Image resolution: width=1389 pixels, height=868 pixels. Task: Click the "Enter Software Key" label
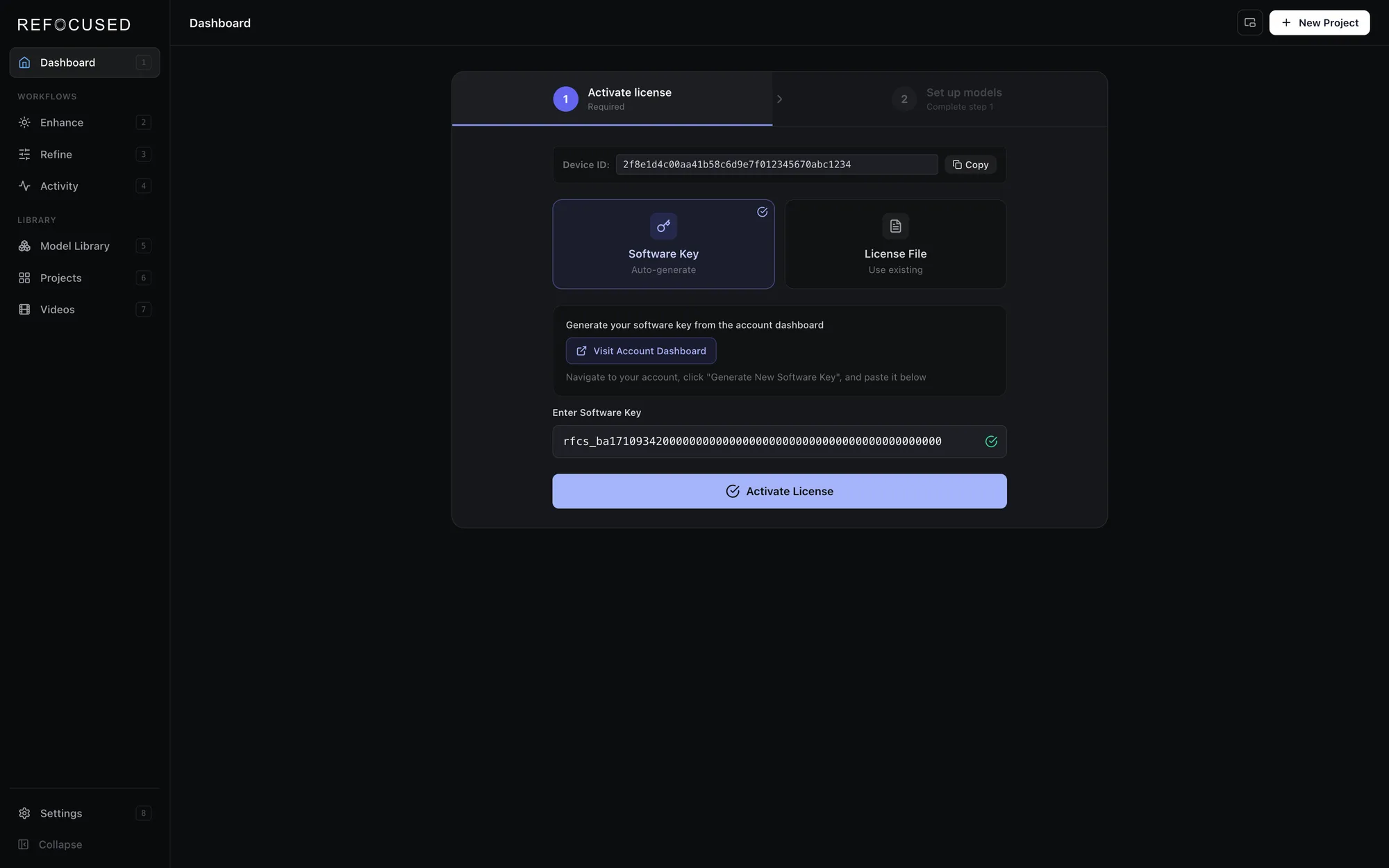pyautogui.click(x=597, y=412)
